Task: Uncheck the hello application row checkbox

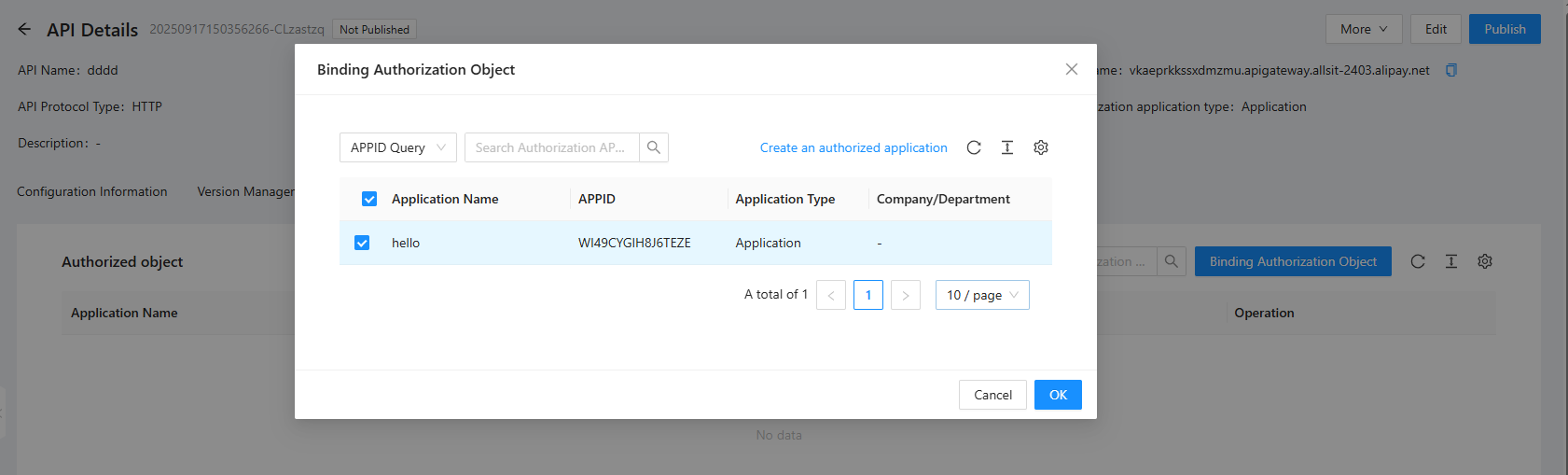Action: 362,243
